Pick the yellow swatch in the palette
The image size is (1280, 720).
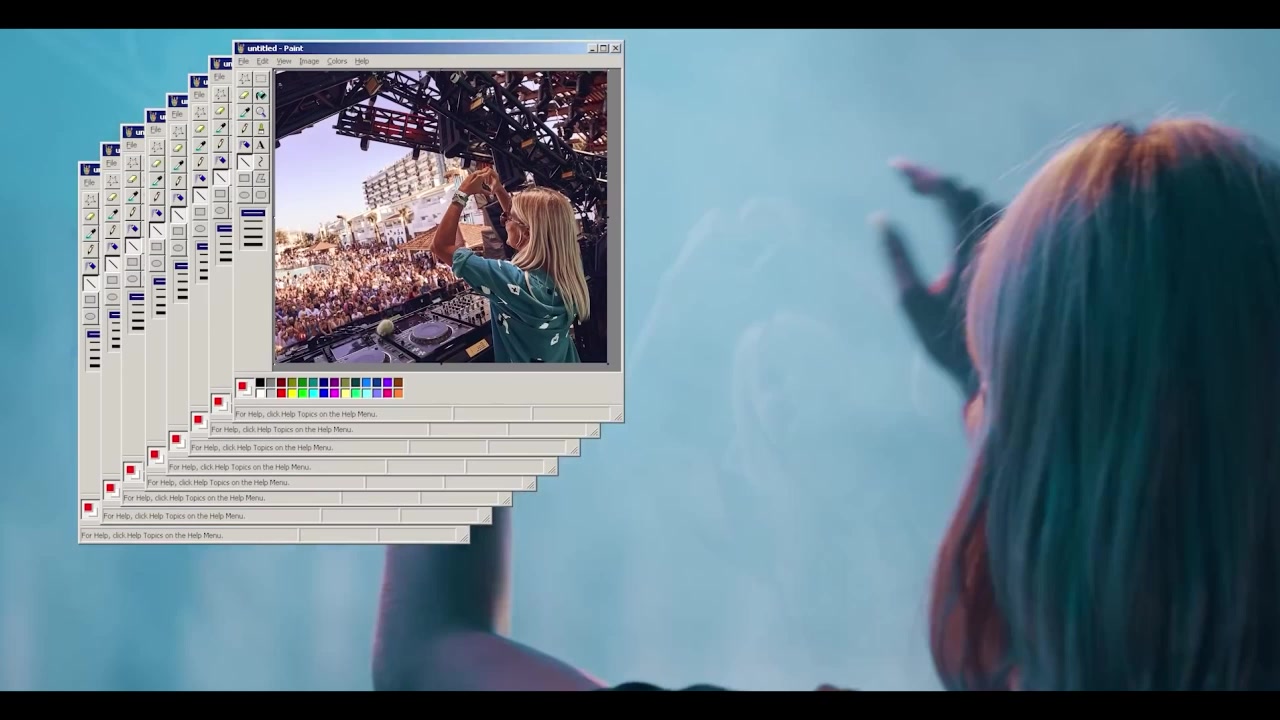[x=292, y=393]
